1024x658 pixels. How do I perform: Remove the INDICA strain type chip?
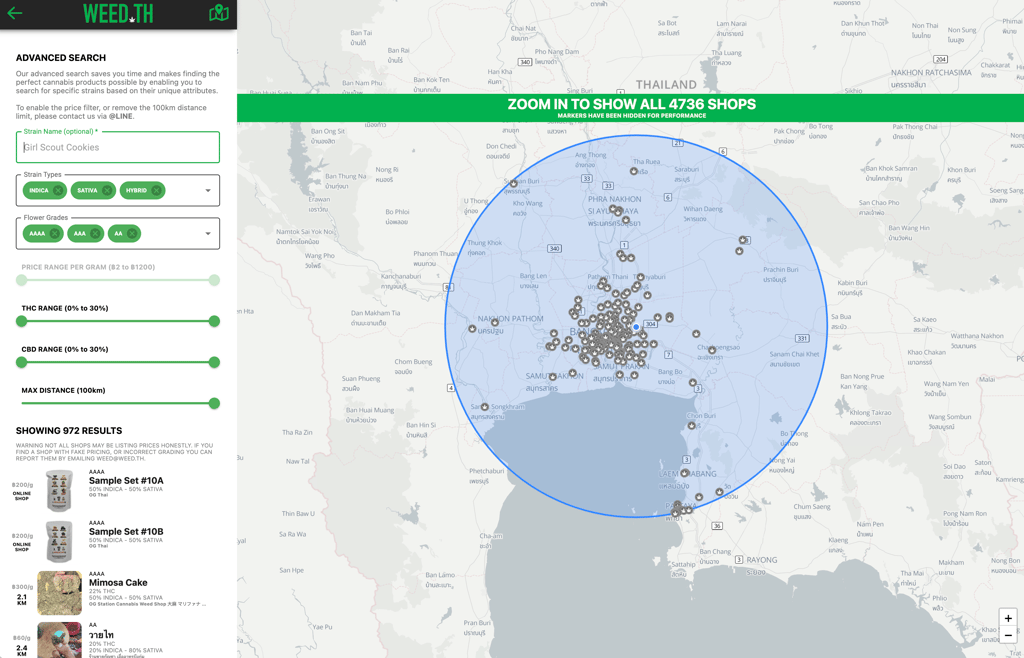click(58, 191)
